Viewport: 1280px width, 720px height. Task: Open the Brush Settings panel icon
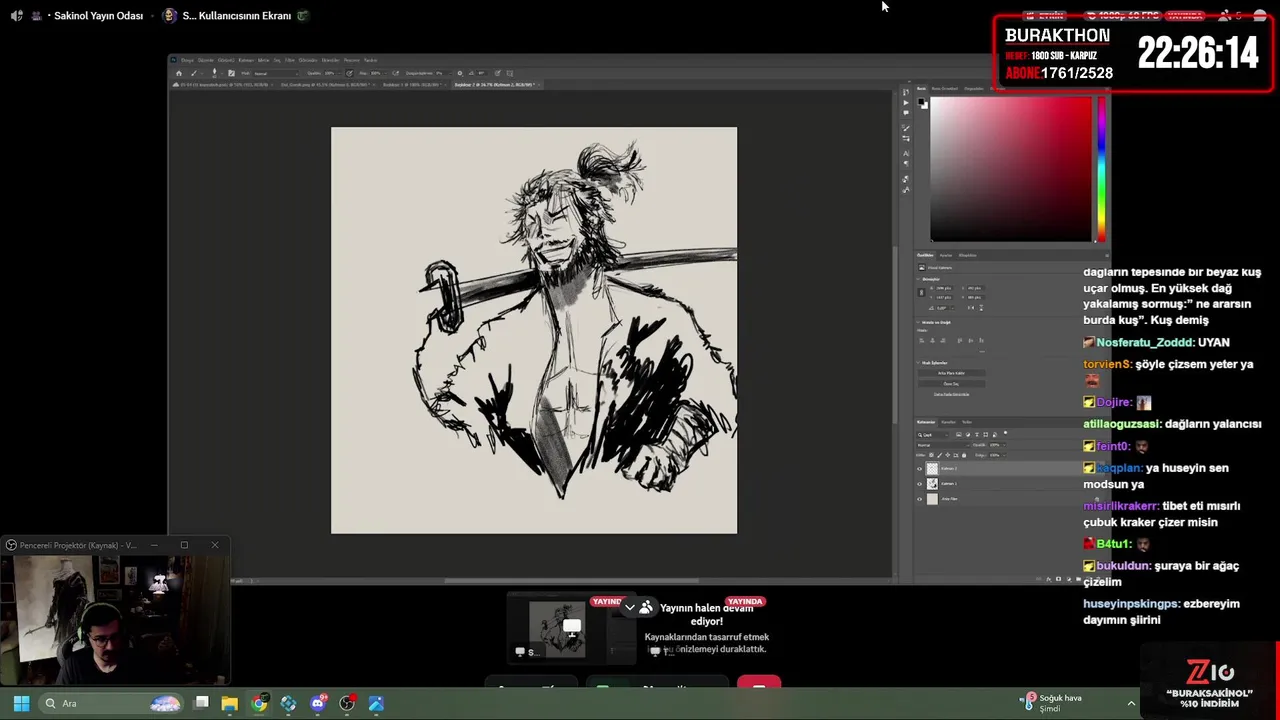click(x=231, y=73)
